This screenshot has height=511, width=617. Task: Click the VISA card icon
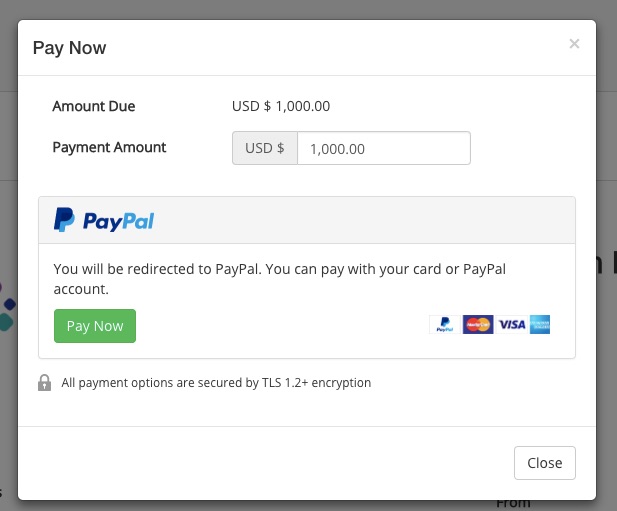[512, 325]
